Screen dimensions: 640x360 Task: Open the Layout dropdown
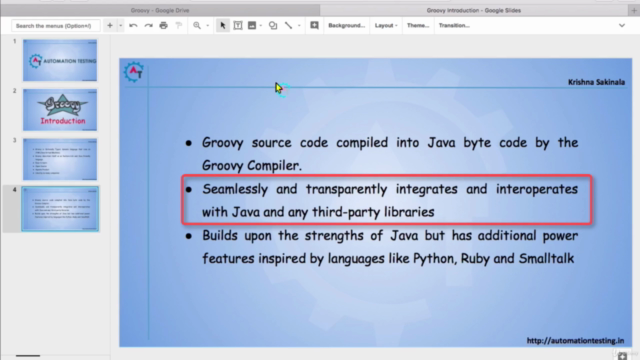[386, 25]
